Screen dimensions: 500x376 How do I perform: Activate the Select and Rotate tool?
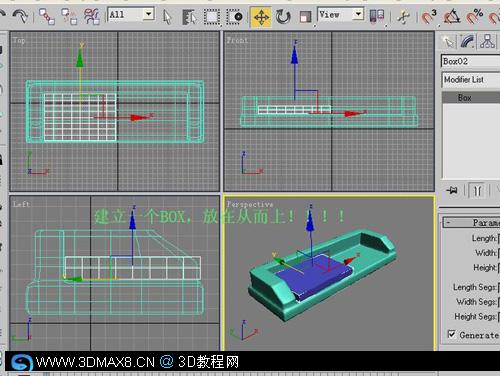283,16
